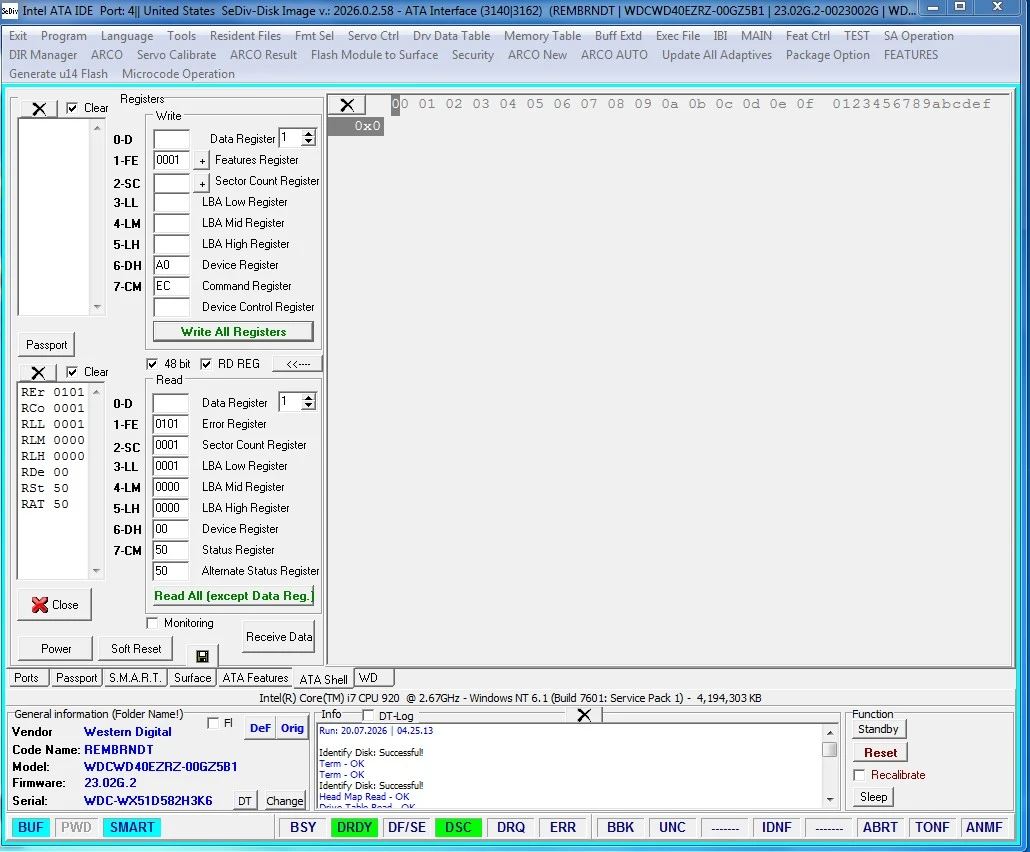
Task: Click the green DRDY status indicator
Action: click(354, 827)
